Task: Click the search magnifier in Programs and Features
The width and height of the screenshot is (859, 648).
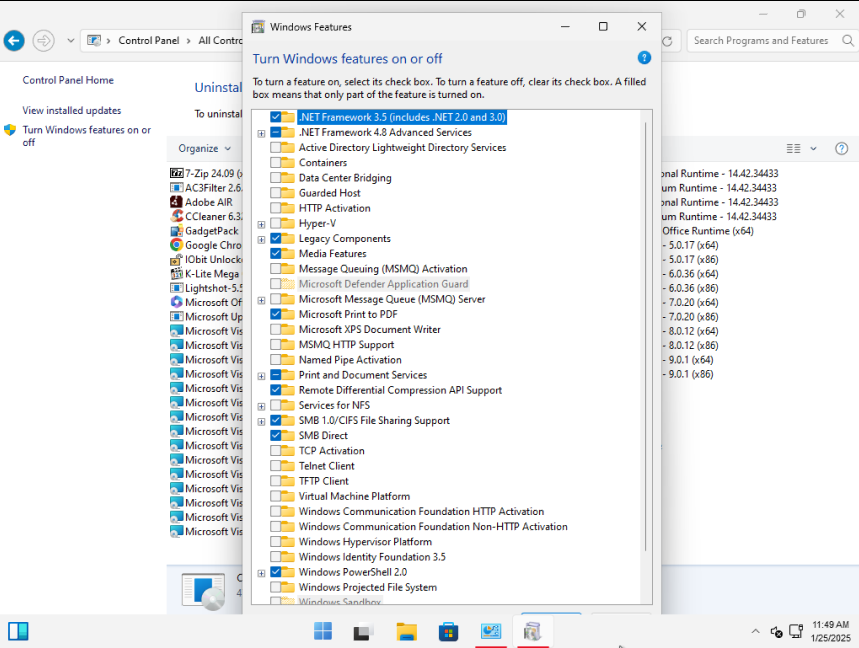Action: pyautogui.click(x=847, y=41)
